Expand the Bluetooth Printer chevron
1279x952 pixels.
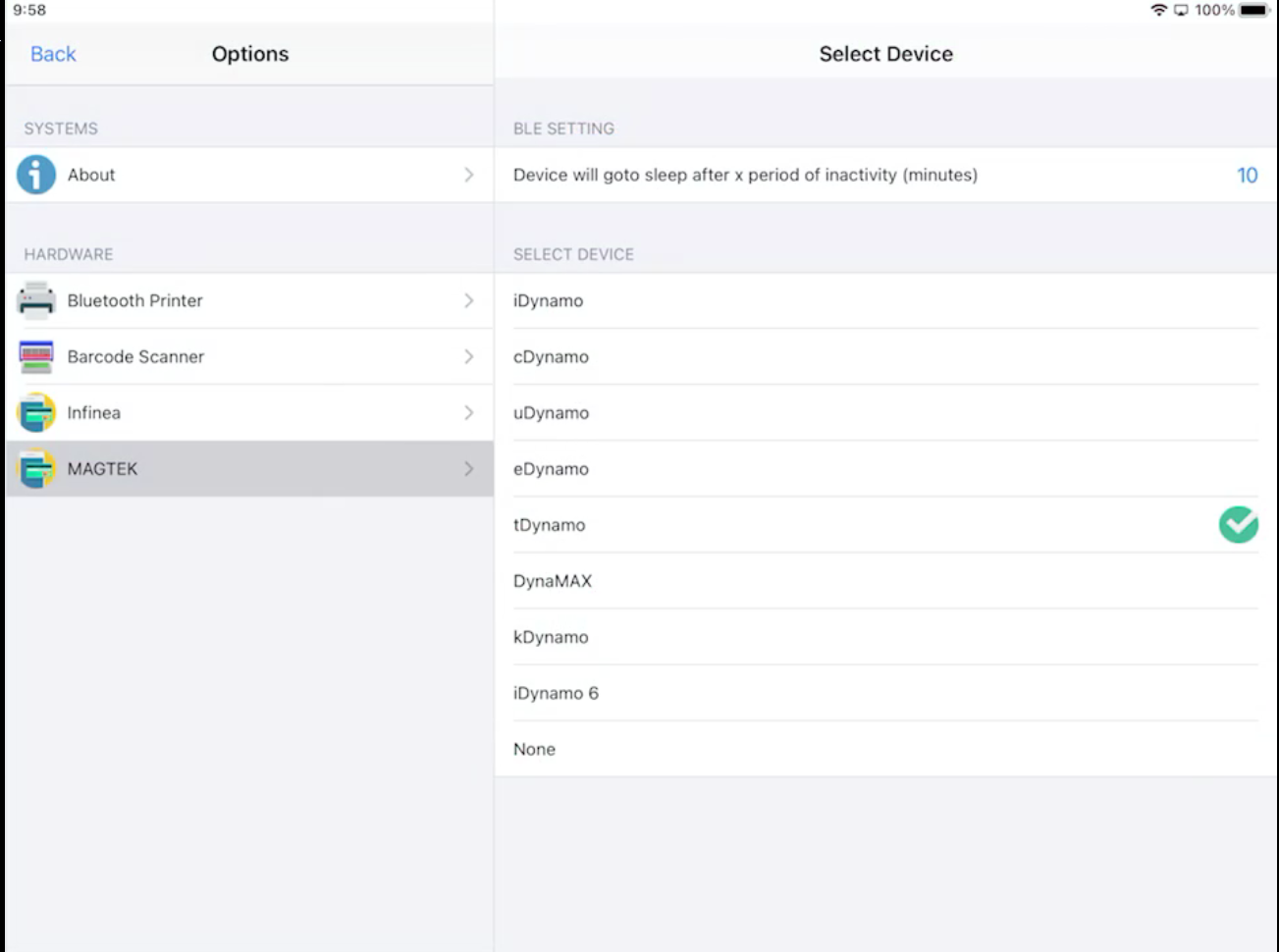469,300
